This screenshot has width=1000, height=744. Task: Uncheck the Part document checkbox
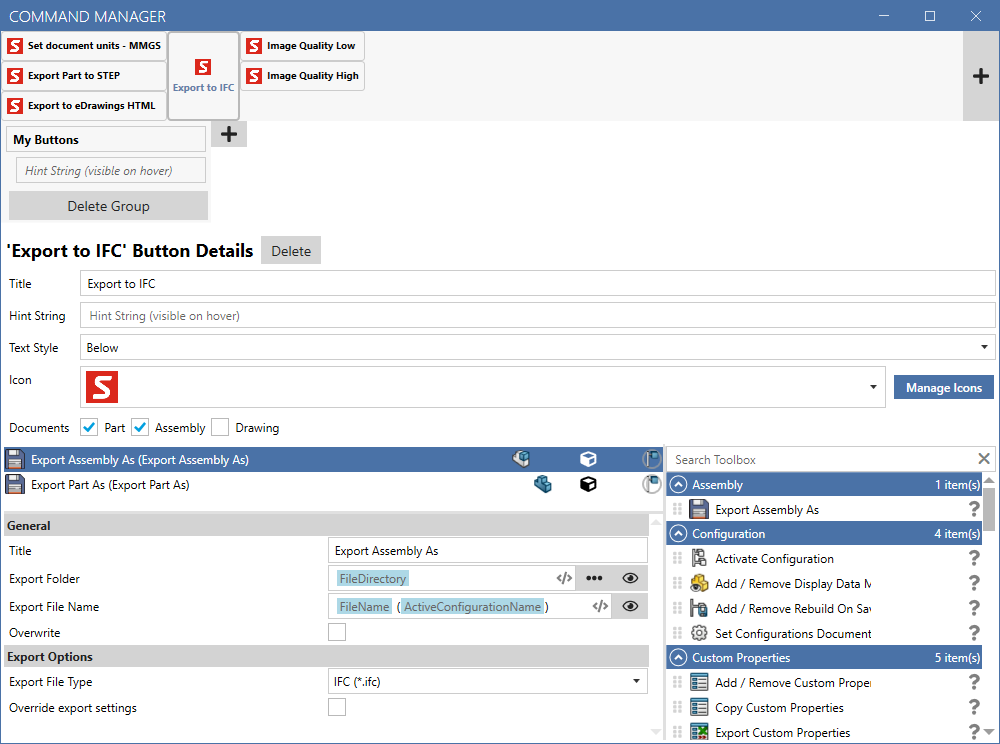point(89,427)
